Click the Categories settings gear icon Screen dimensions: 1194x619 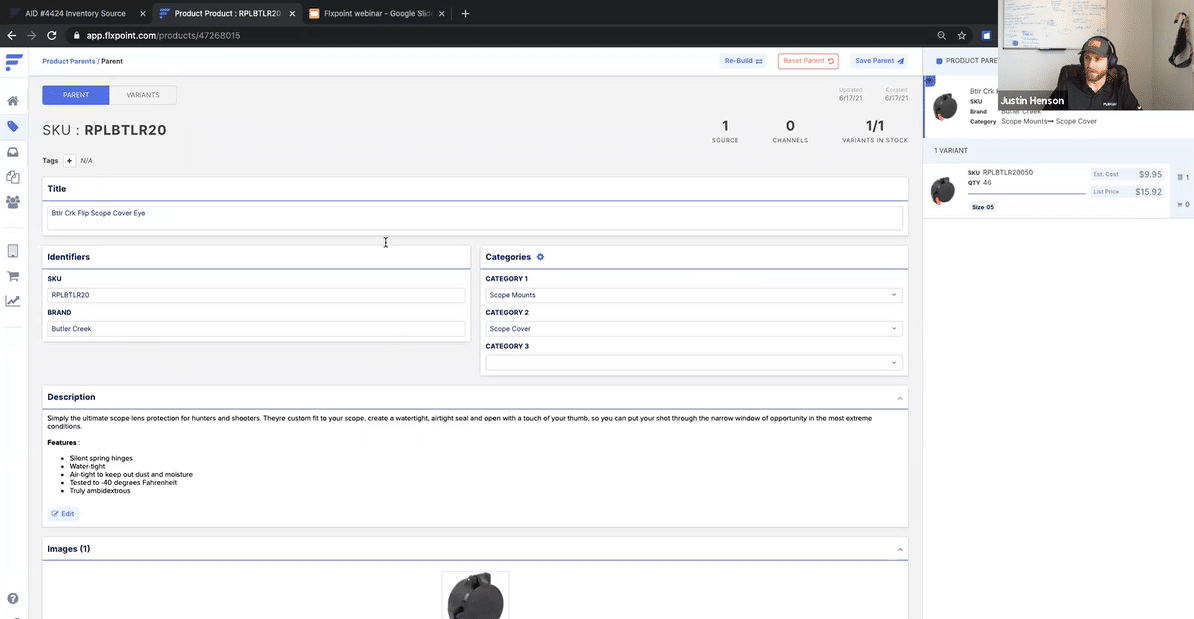click(x=541, y=257)
